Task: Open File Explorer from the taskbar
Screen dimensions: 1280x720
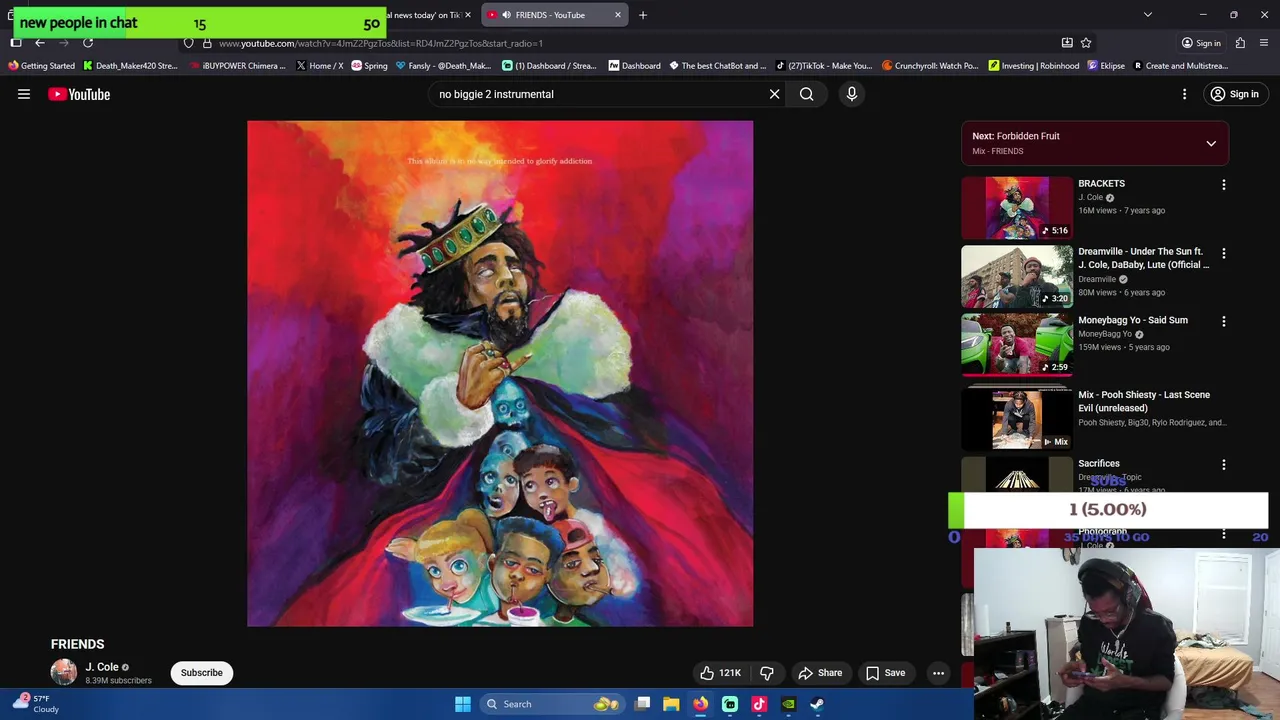Action: coord(671,704)
